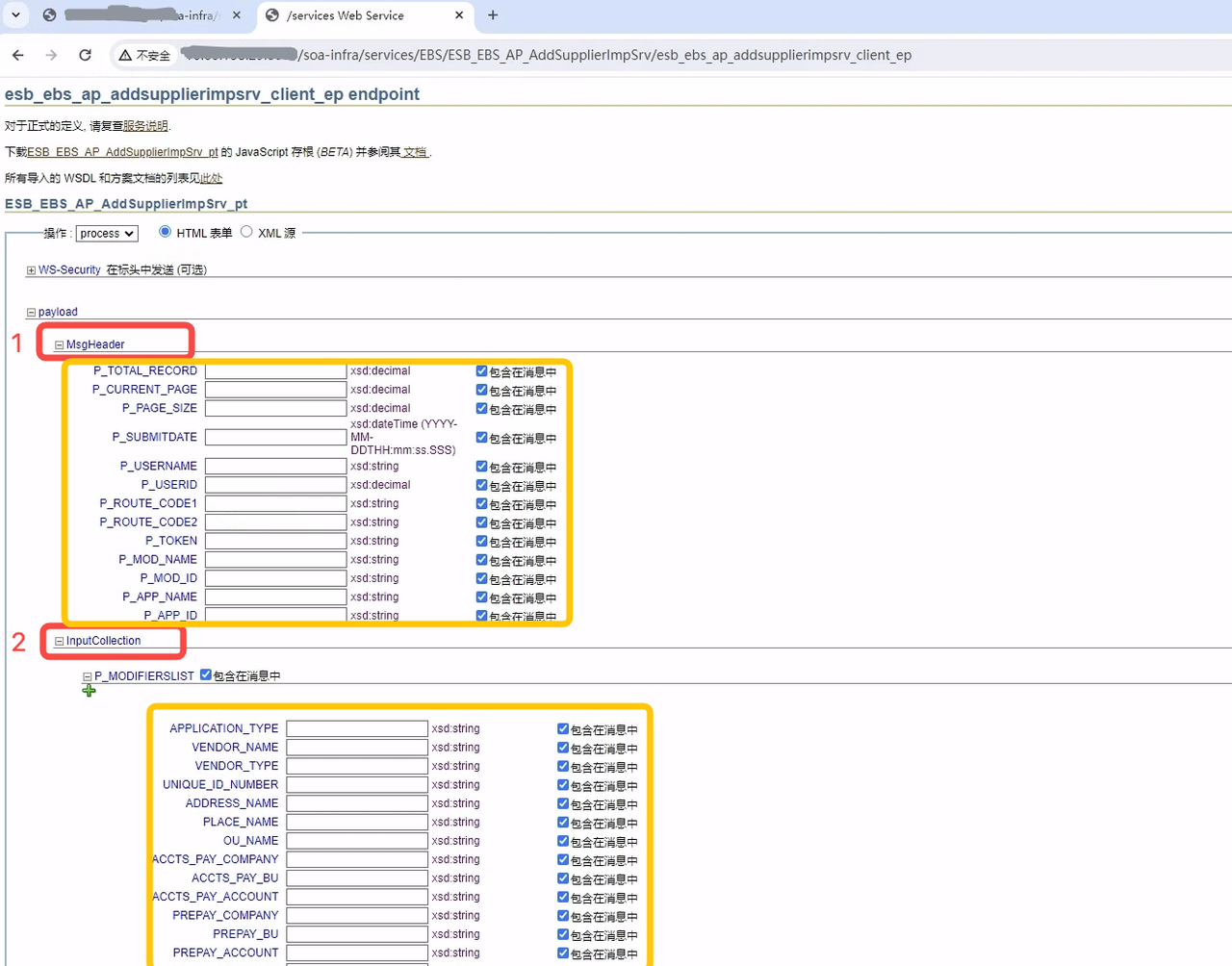Toggle the P_MODIFIERSLIST include checkbox

point(206,675)
